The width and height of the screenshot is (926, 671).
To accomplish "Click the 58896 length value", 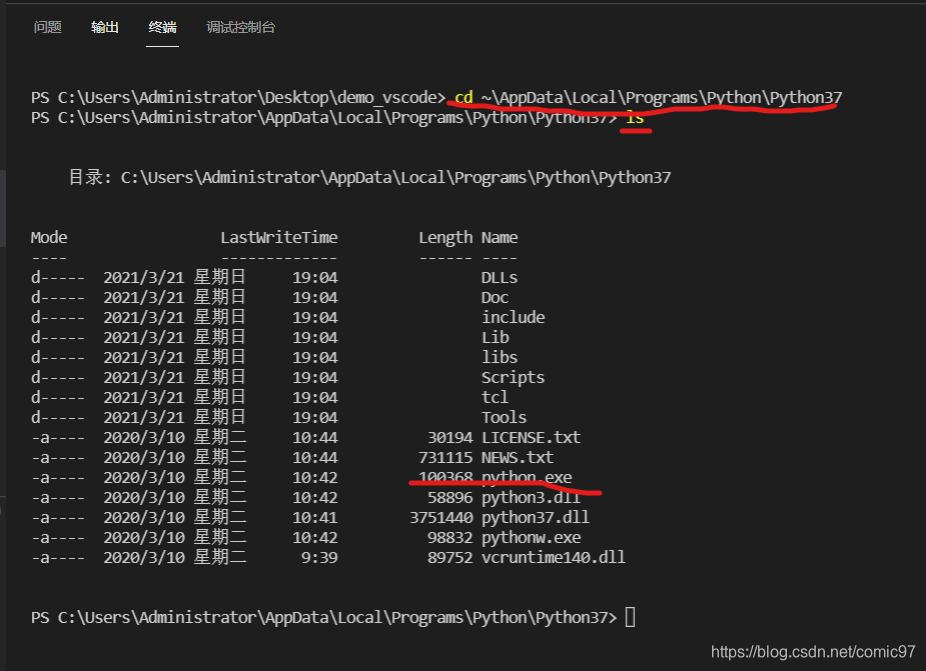I will point(450,498).
